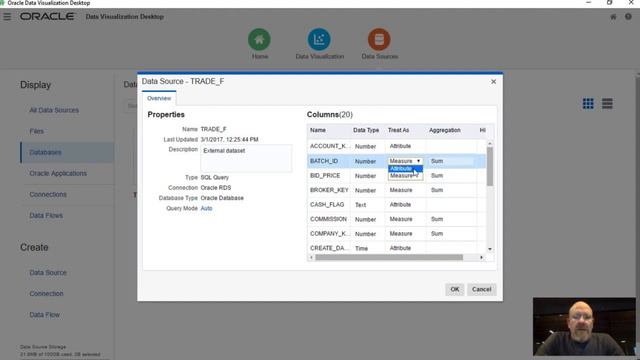The image size is (640, 360).
Task: Click the horizontal scroll right arrow
Action: click(482, 258)
